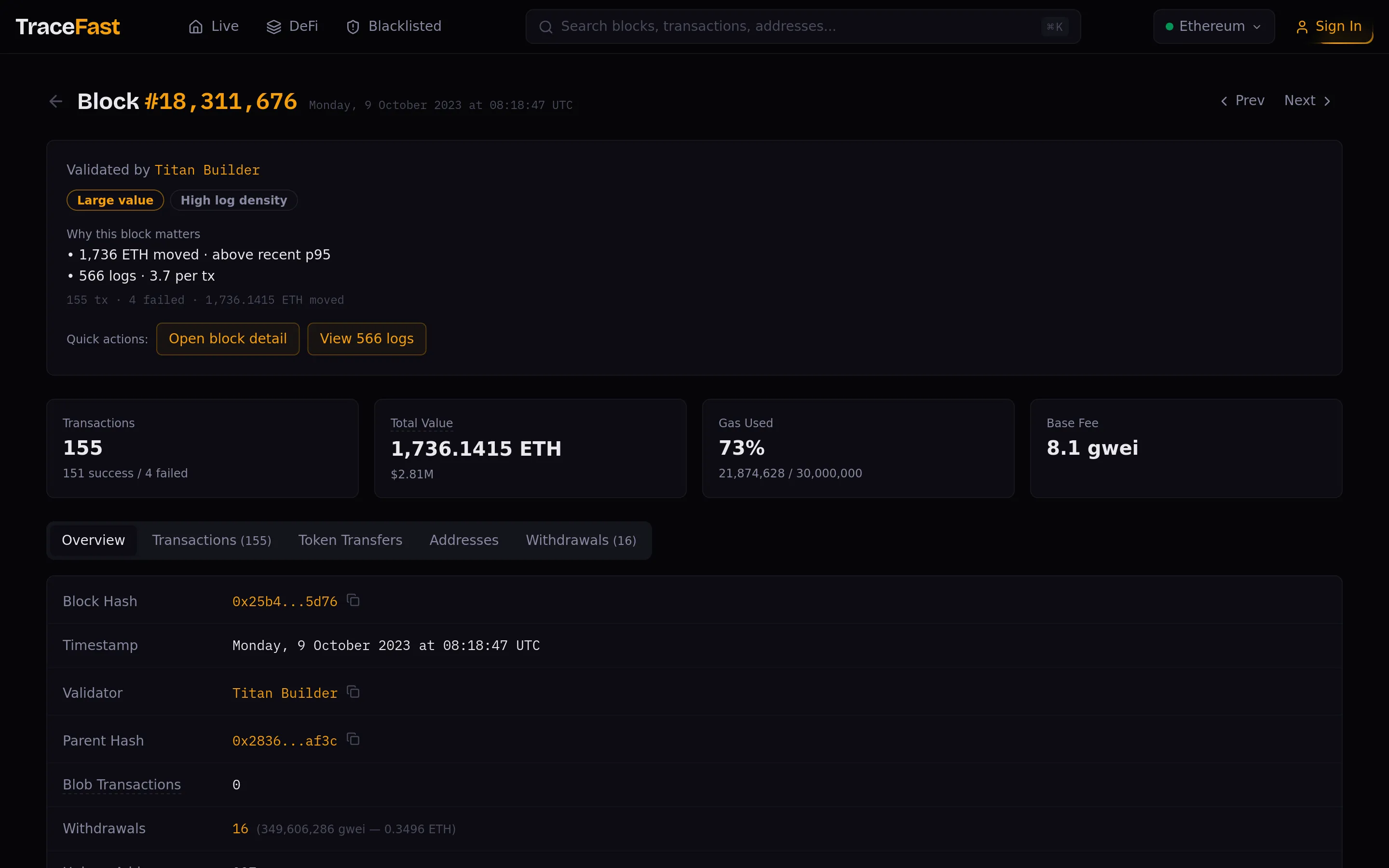Go back using the left arrow icon

[55, 102]
